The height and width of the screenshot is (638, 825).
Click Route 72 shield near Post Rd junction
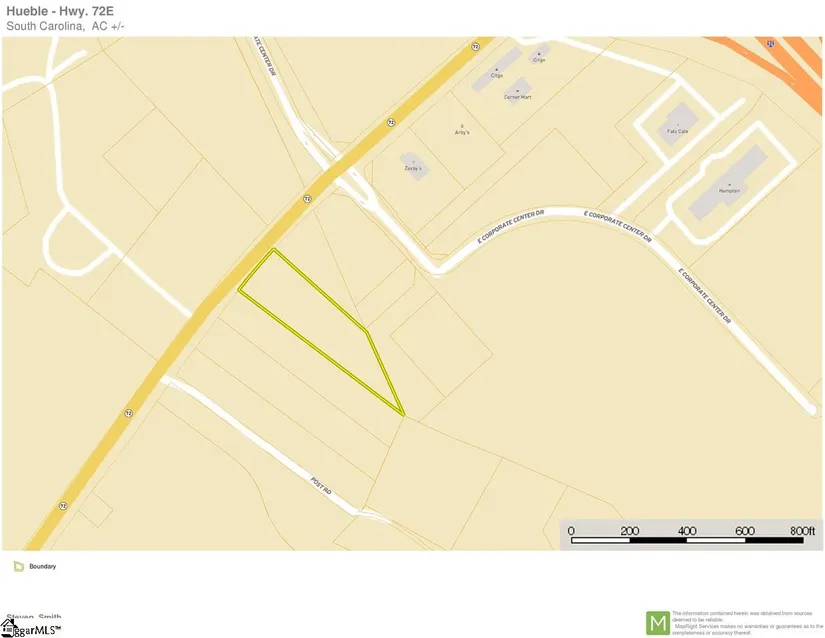(128, 413)
